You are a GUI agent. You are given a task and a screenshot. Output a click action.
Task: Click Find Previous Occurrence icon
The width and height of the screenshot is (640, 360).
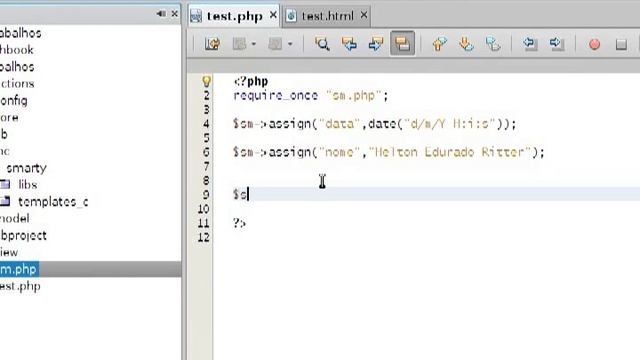349,43
